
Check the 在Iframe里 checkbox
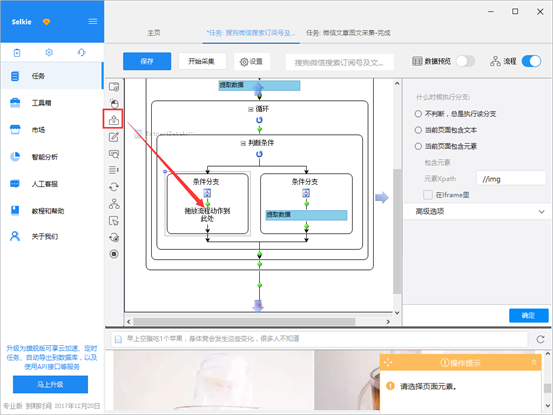[x=427, y=195]
